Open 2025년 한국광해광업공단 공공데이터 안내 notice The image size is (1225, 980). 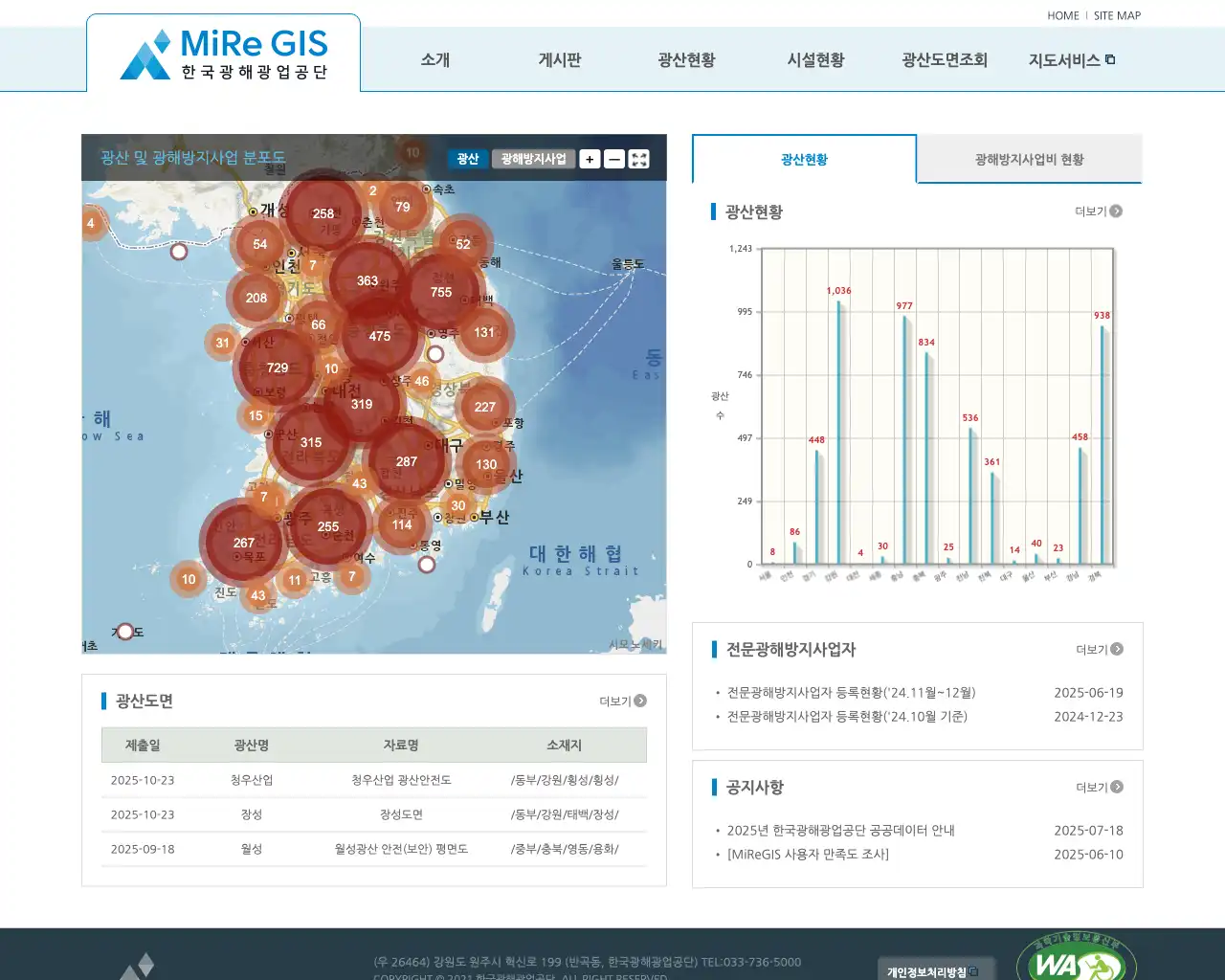click(840, 831)
